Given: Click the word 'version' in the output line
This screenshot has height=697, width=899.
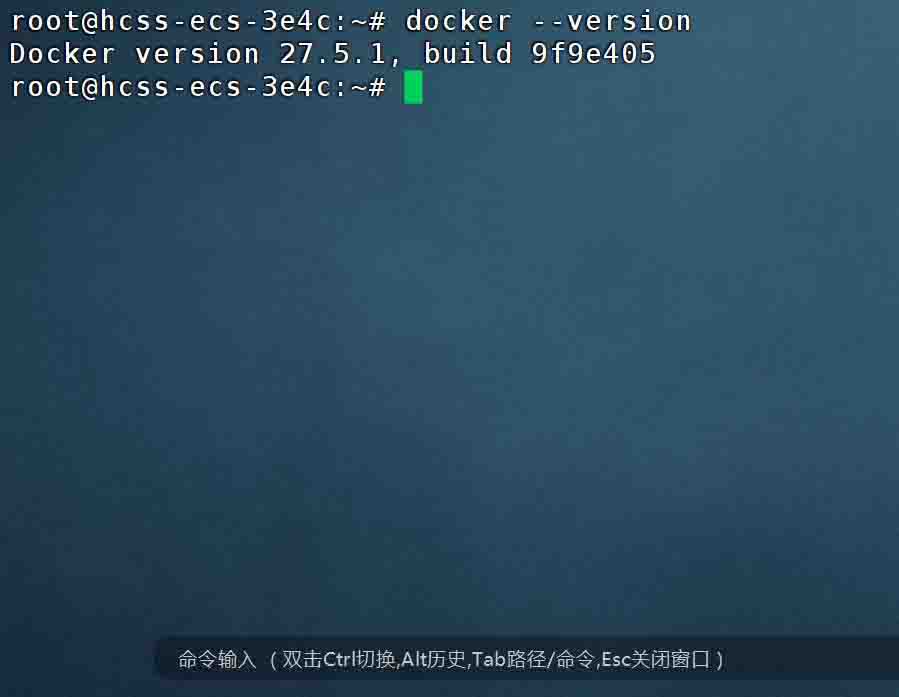Looking at the screenshot, I should 197,54.
